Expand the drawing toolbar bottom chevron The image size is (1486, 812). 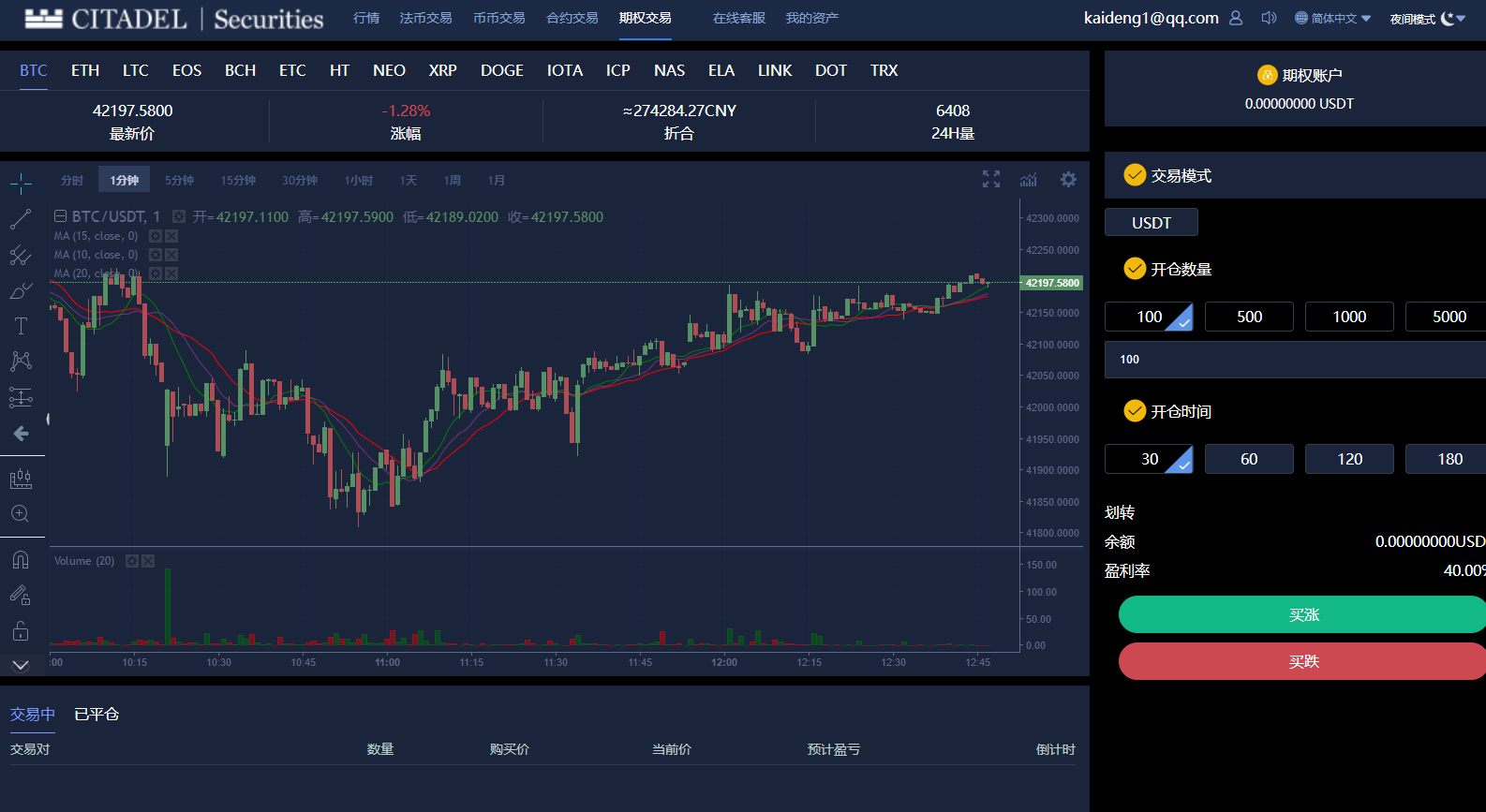(x=21, y=665)
